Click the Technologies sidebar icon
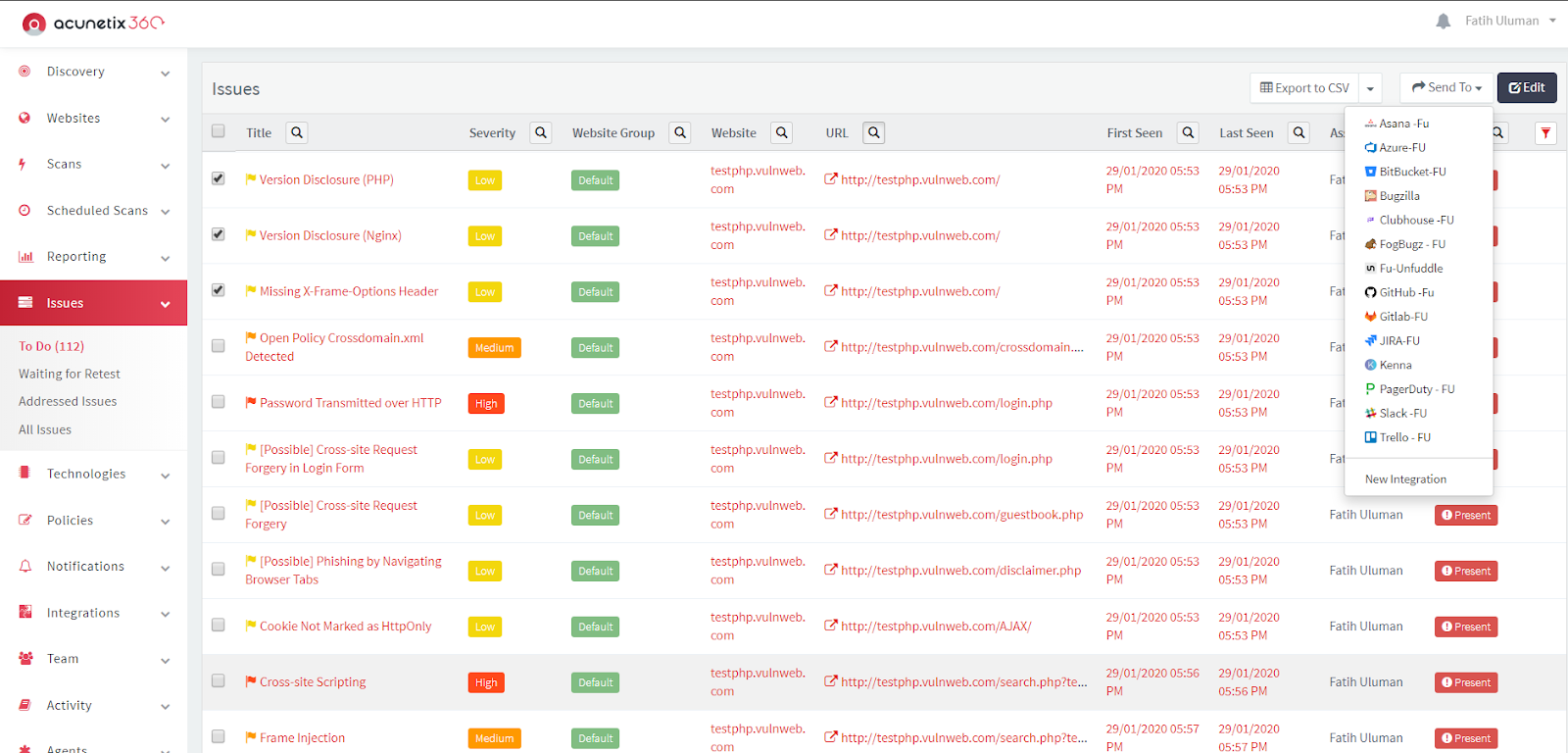Image resolution: width=1568 pixels, height=753 pixels. tap(24, 473)
